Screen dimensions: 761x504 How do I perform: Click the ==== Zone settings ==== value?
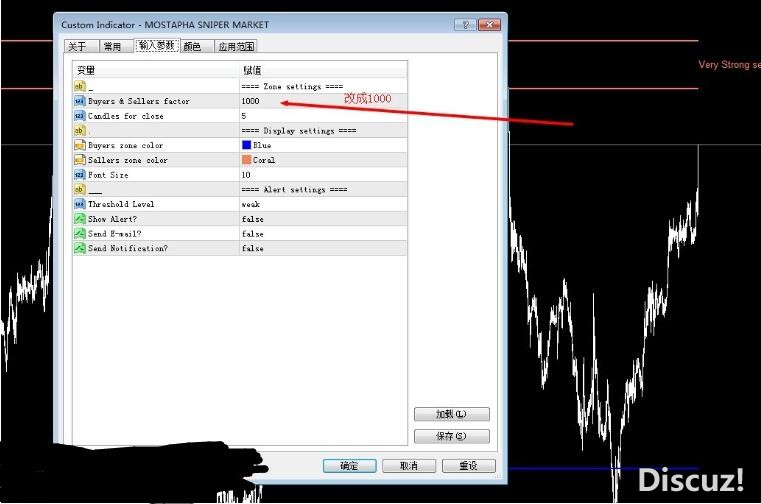(x=292, y=86)
